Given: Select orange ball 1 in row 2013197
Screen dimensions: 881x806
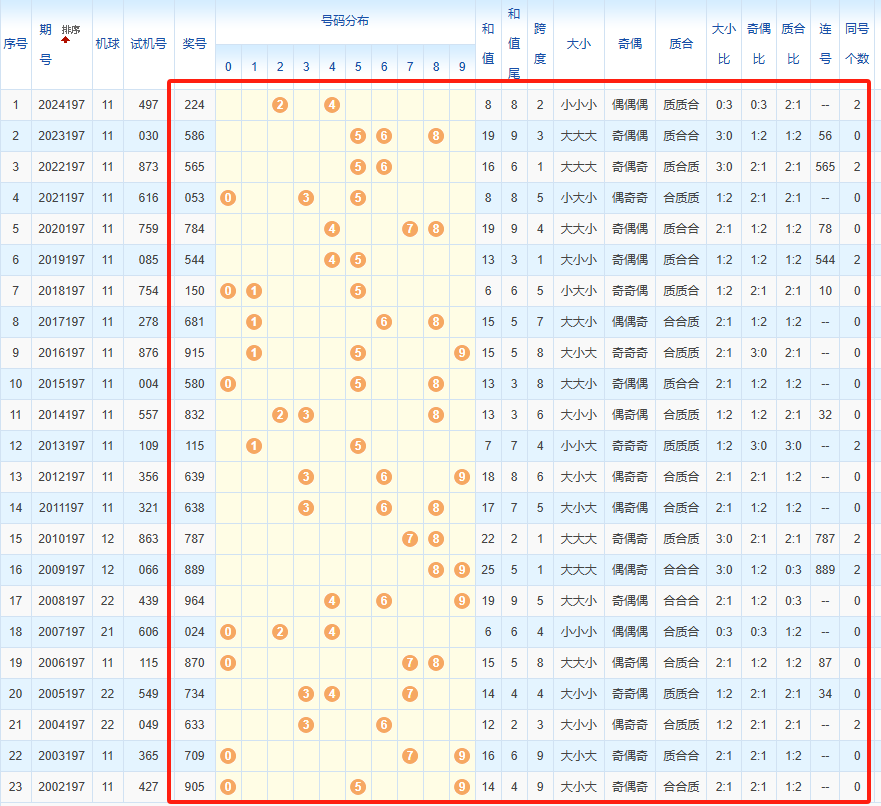Looking at the screenshot, I should 254,446.
